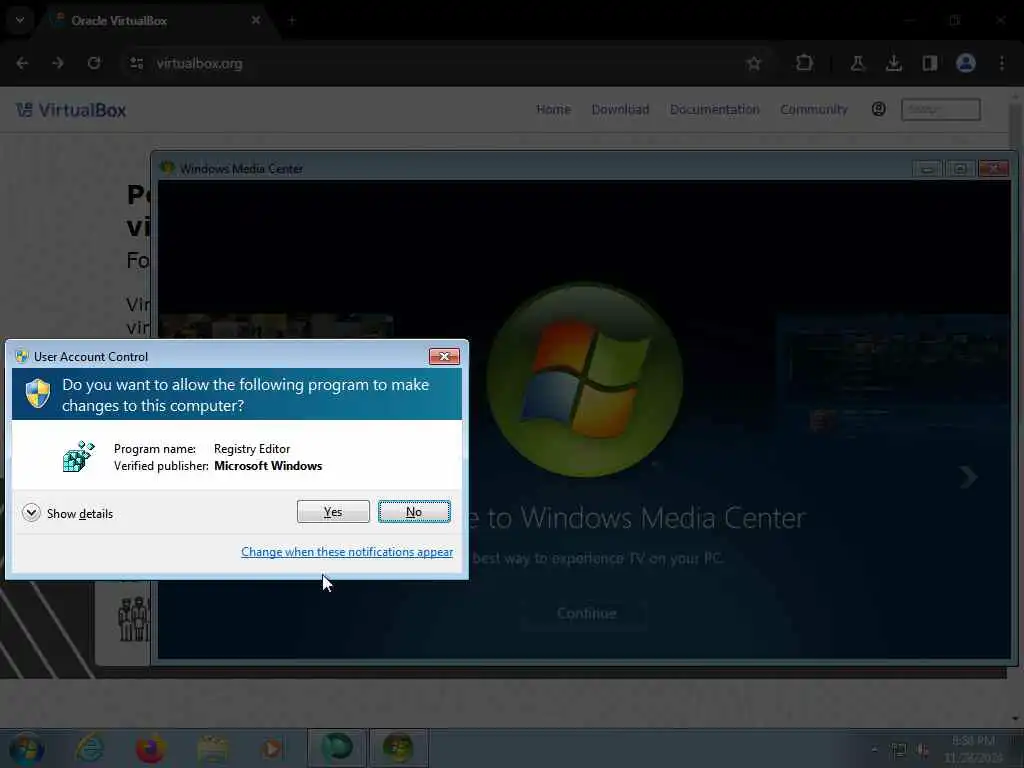1024x768 pixels.
Task: Open the Windows Start orb
Action: tap(27, 748)
